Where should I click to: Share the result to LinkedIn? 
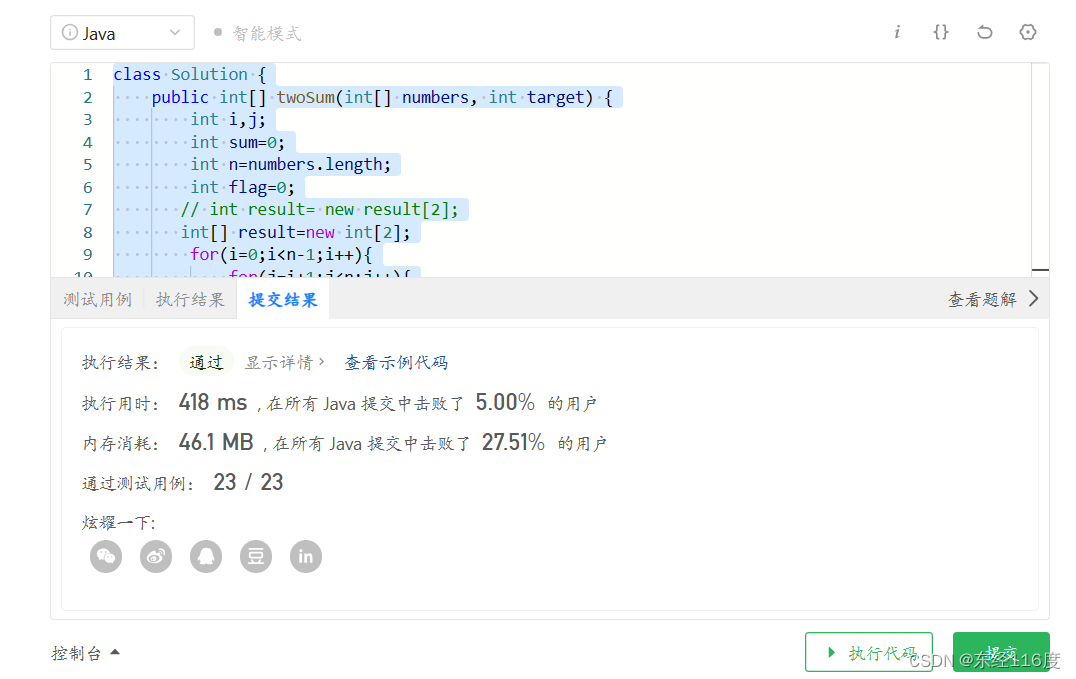coord(305,556)
